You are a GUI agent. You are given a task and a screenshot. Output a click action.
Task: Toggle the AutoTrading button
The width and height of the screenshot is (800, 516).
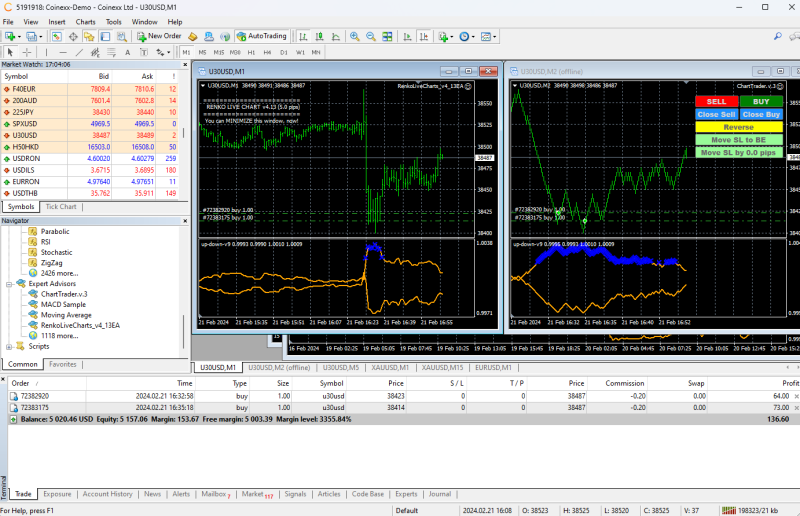(x=261, y=36)
